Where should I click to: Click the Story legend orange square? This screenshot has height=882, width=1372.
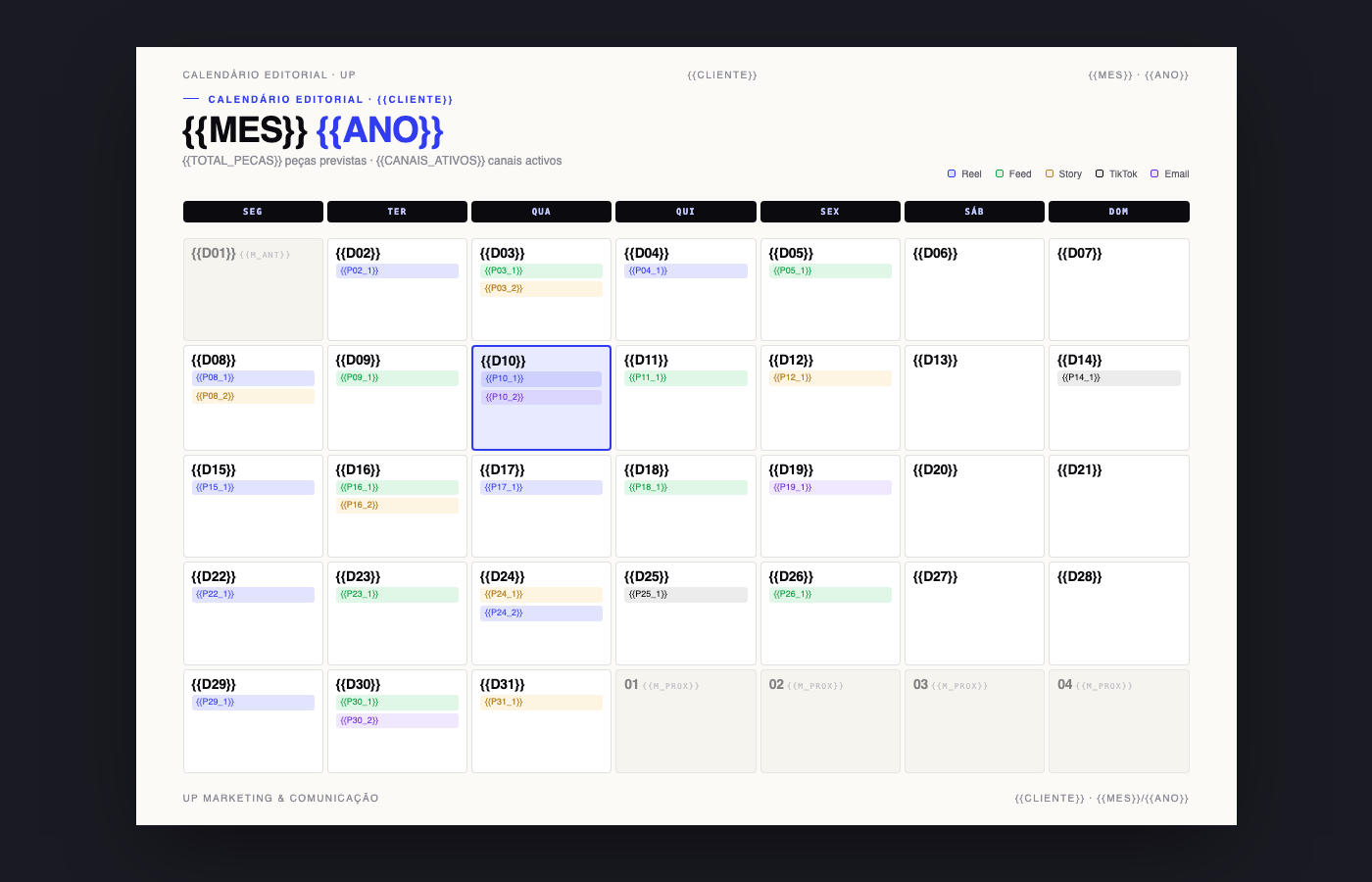coord(1050,173)
